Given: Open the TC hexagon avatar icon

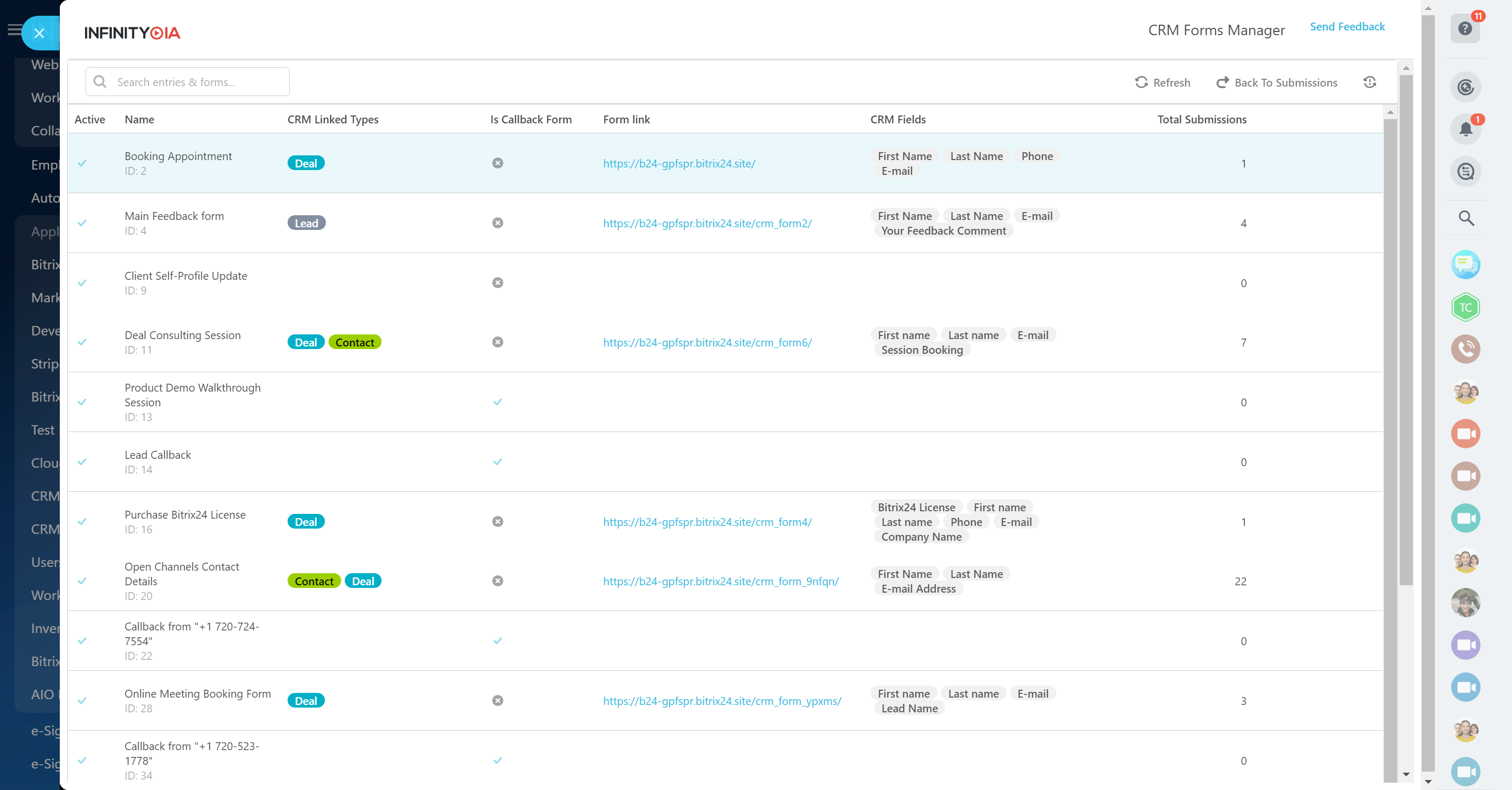Looking at the screenshot, I should coord(1466,307).
